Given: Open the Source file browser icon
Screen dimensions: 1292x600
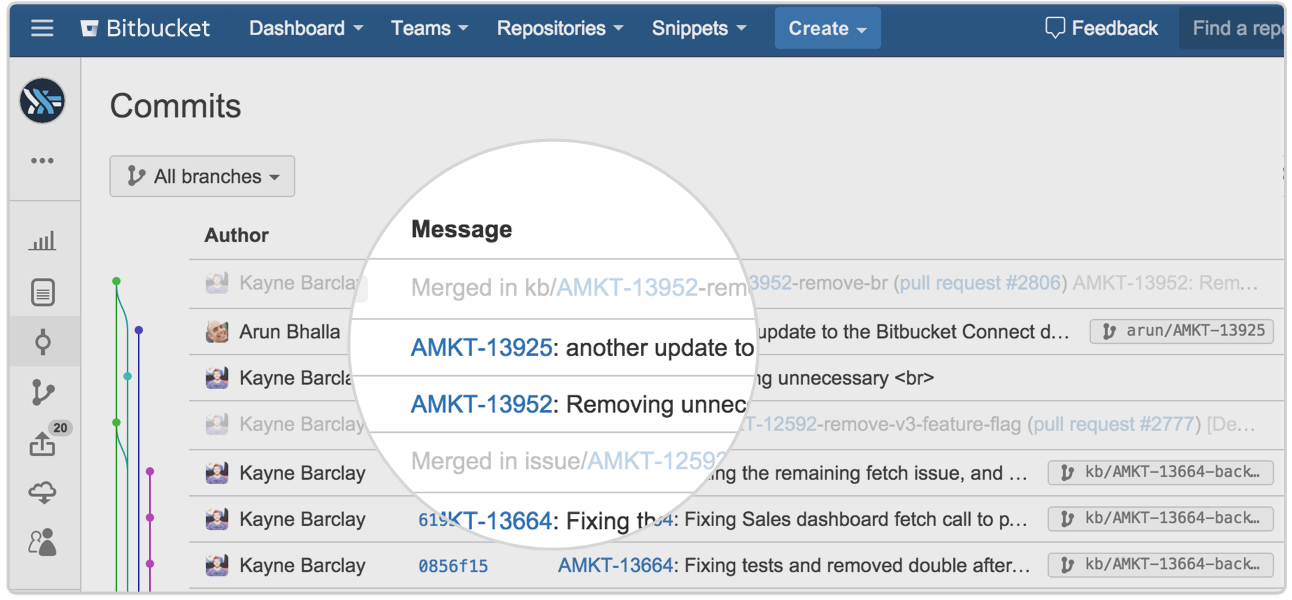Looking at the screenshot, I should pos(44,292).
